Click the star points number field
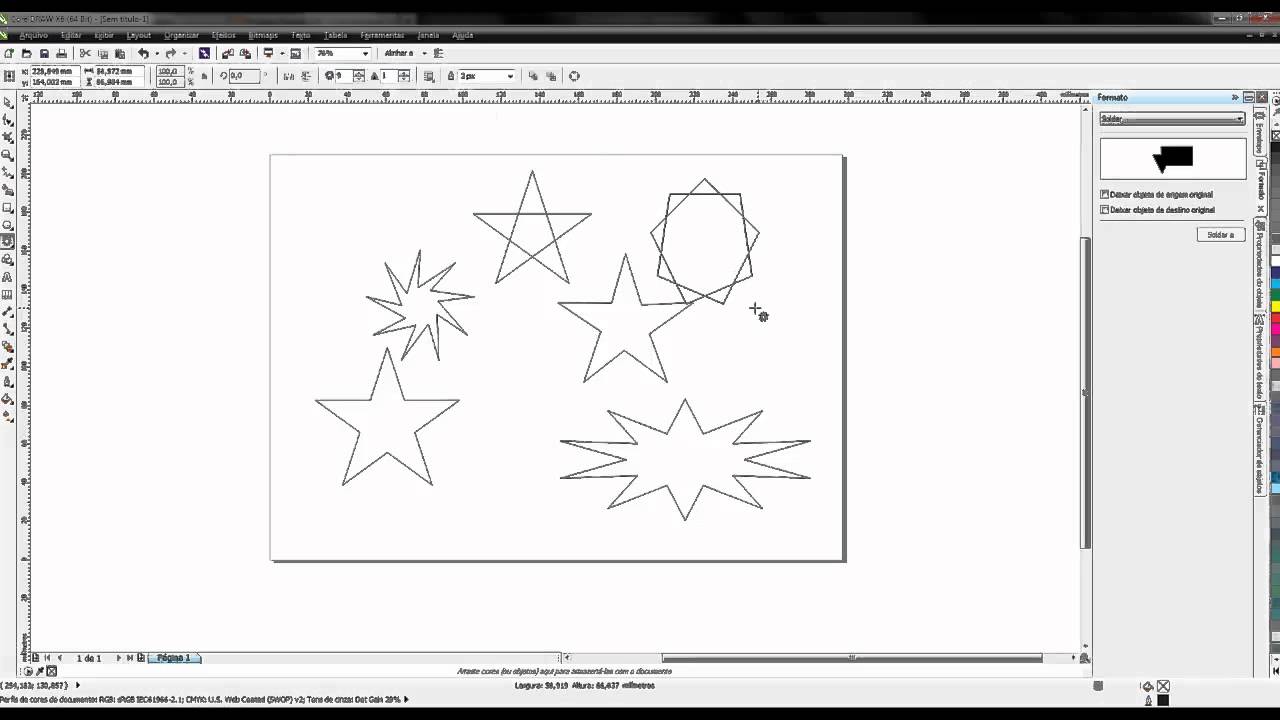Image resolution: width=1280 pixels, height=720 pixels. click(x=342, y=76)
